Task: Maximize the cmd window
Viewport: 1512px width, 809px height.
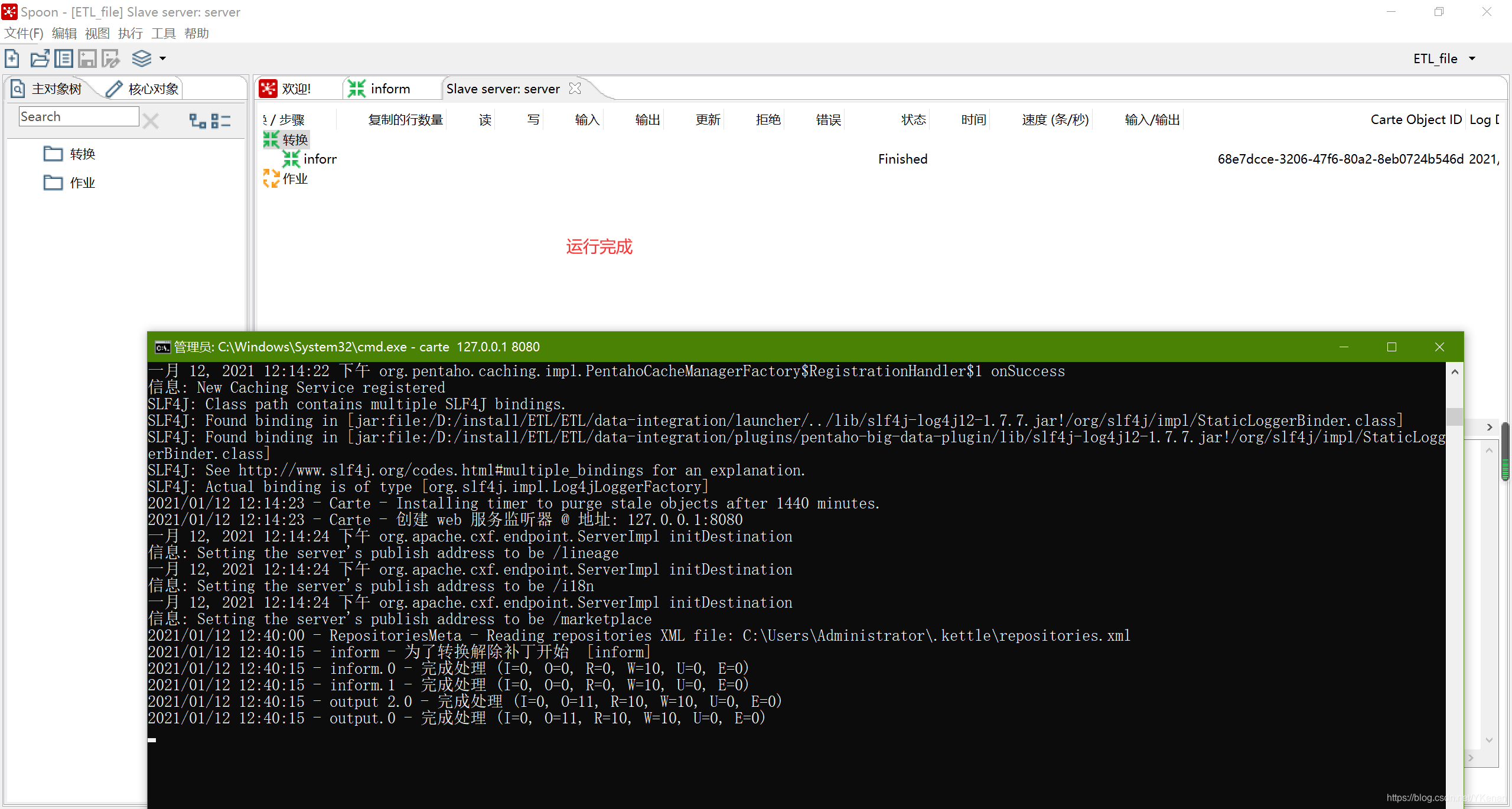Action: [1392, 347]
